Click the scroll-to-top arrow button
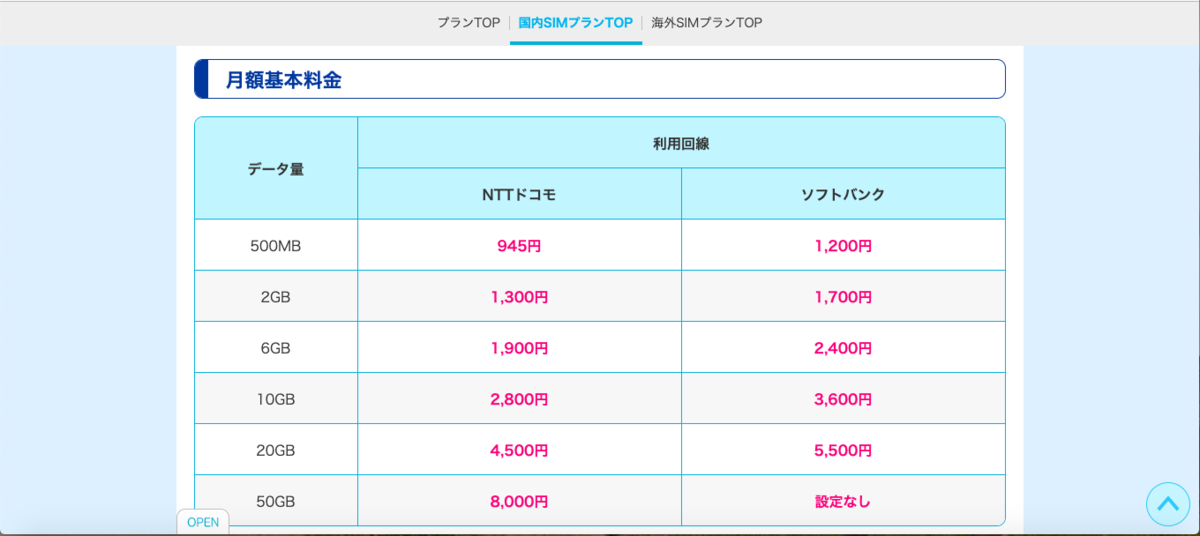Screen dimensions: 1200x536 pyautogui.click(x=1168, y=505)
